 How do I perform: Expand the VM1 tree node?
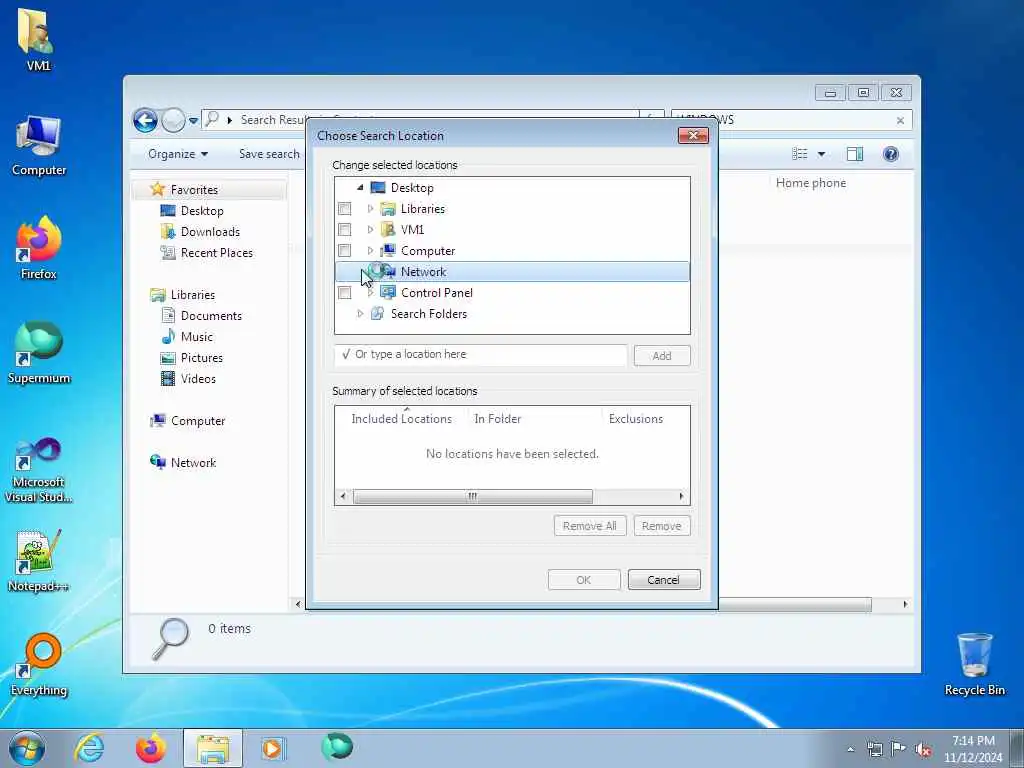tap(370, 230)
